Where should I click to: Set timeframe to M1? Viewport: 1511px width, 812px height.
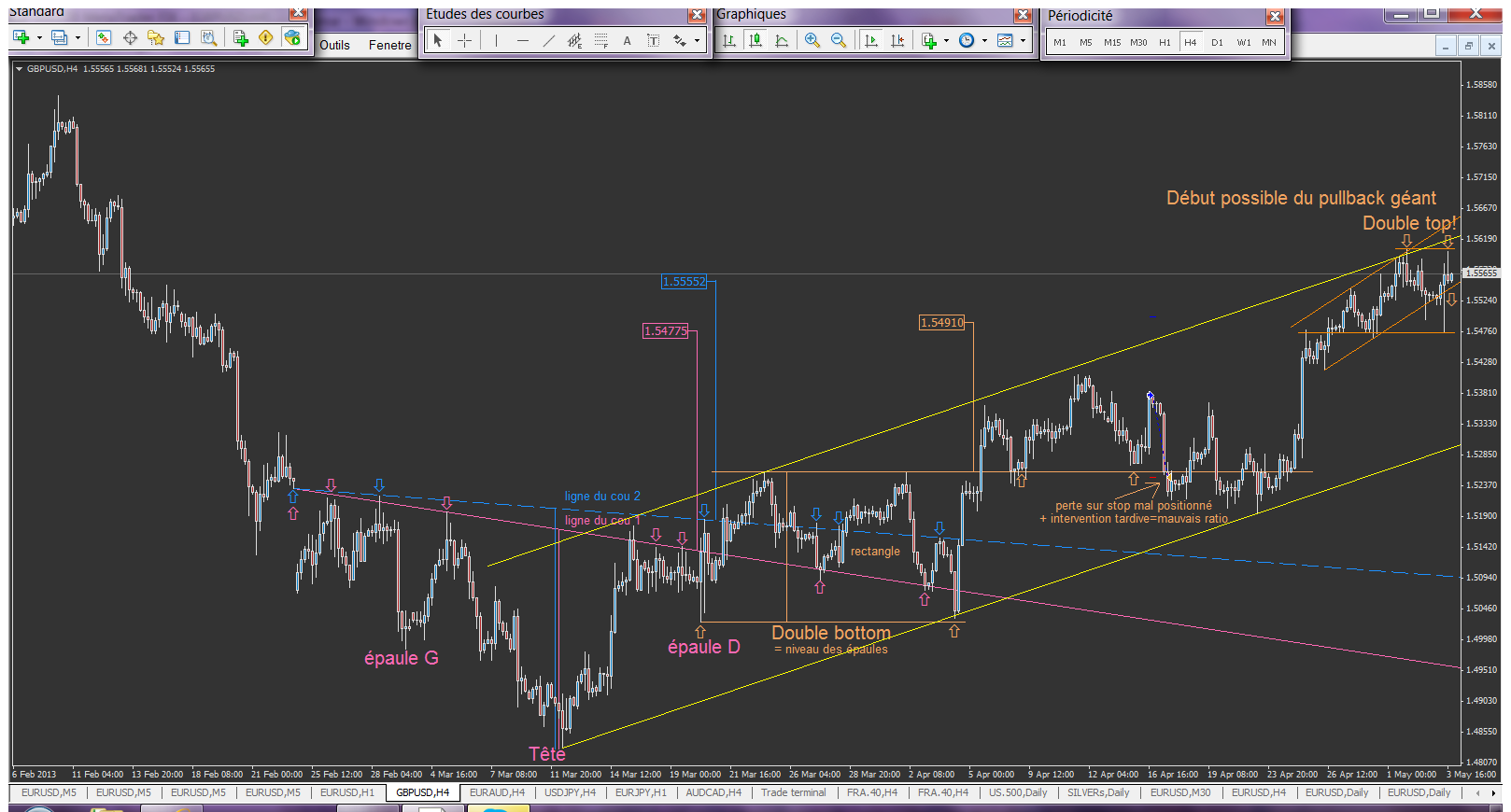1060,42
